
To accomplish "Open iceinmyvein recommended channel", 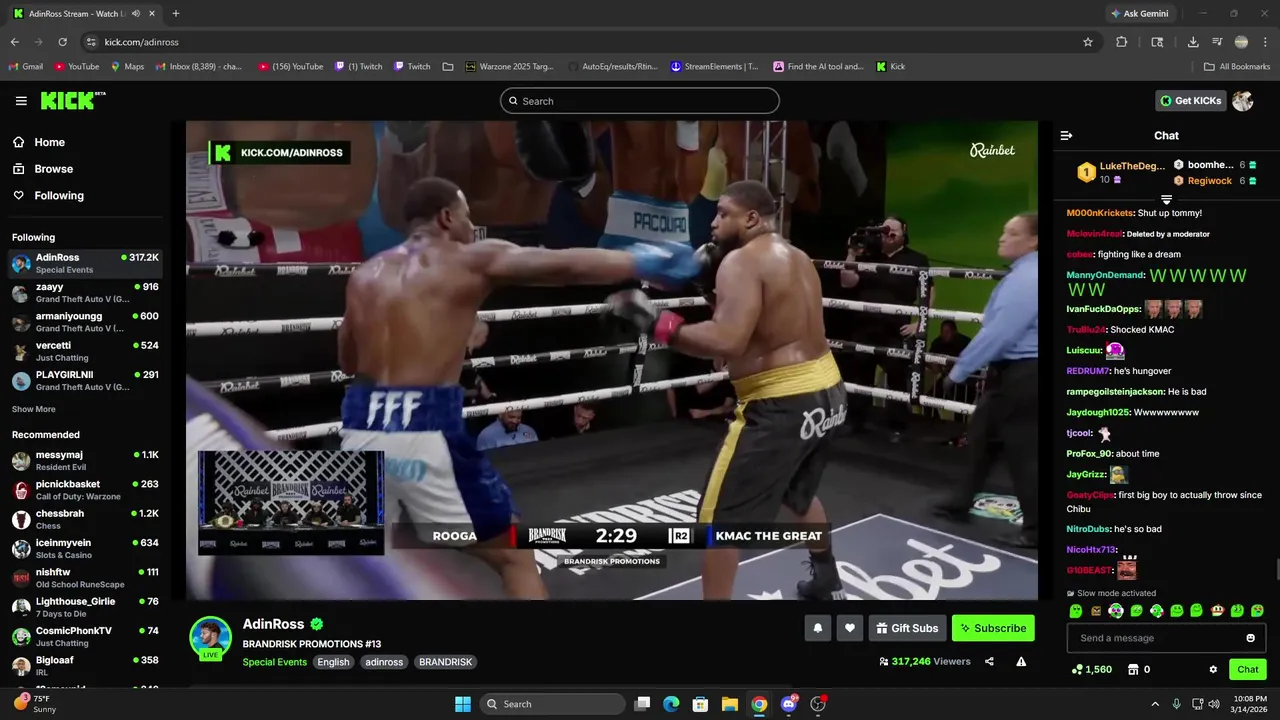I will point(85,549).
